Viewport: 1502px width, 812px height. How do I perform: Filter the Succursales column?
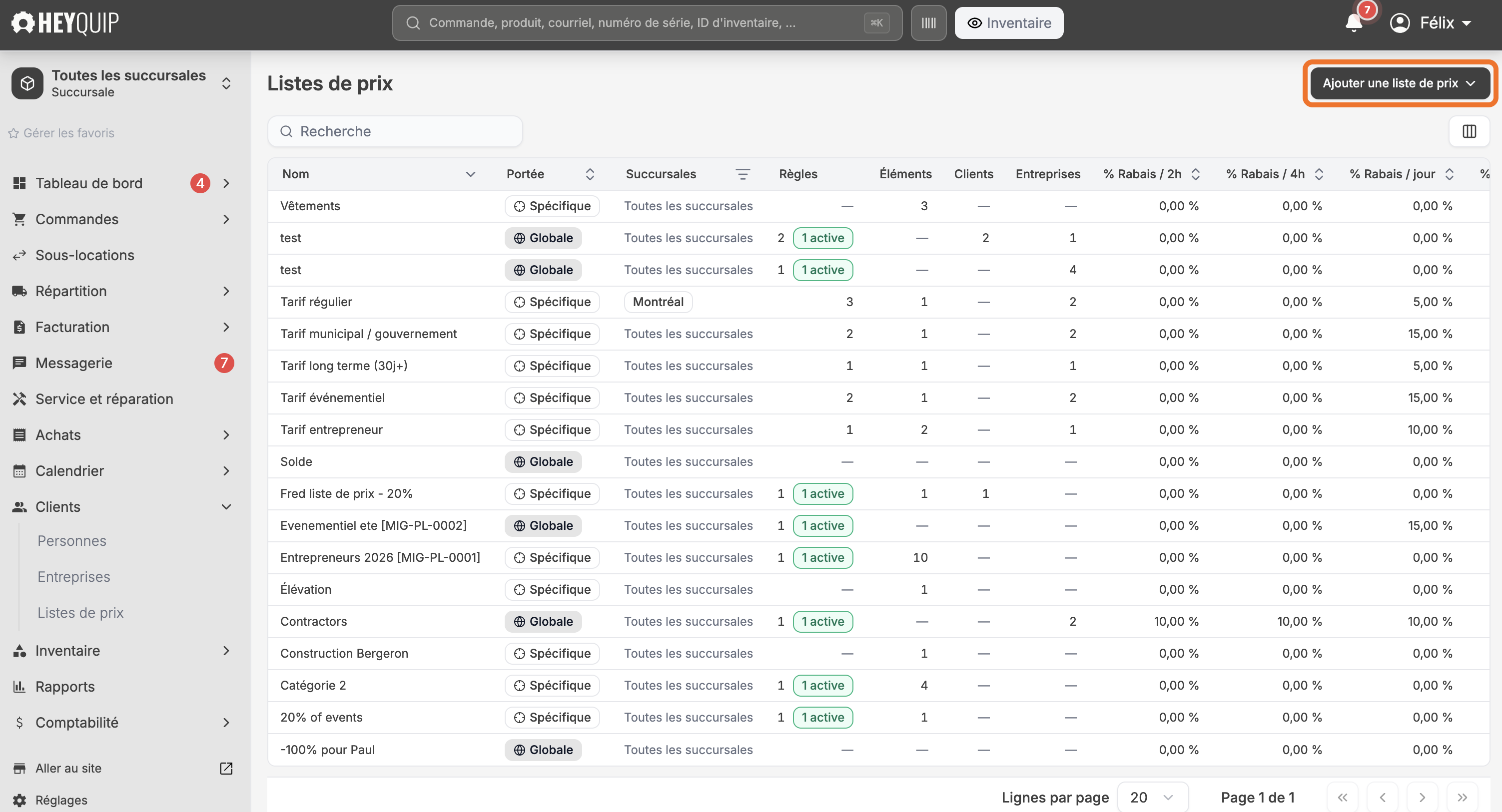[x=742, y=174]
